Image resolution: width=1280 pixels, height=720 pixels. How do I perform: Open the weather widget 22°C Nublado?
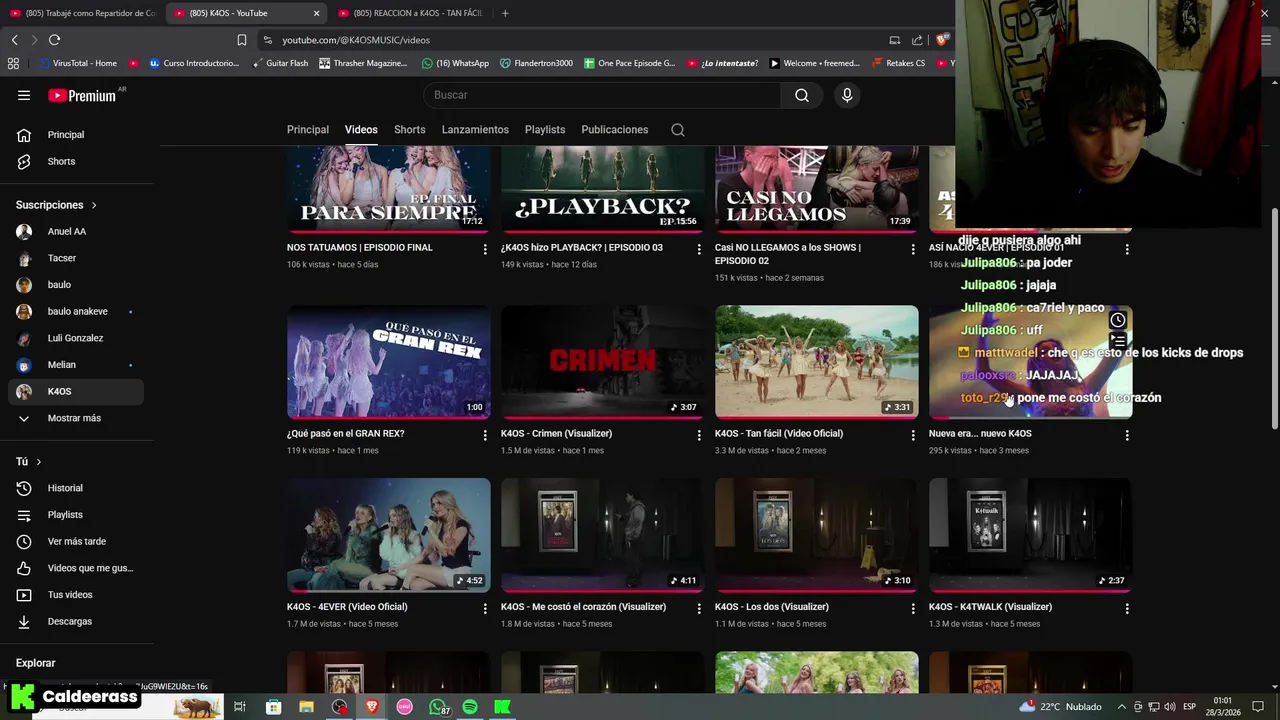pyautogui.click(x=1060, y=707)
